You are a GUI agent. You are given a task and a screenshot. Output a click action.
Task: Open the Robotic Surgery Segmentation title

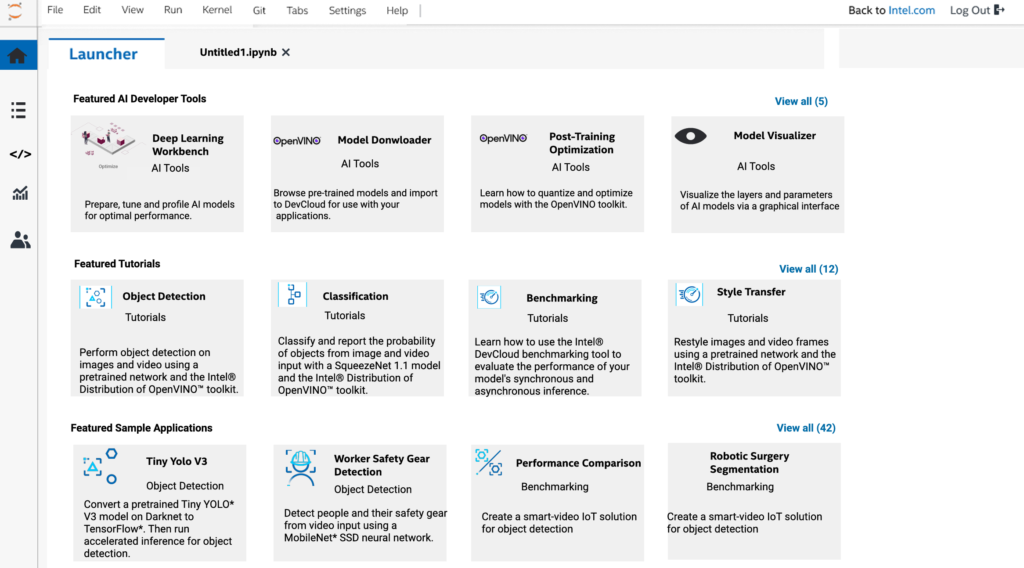tap(749, 462)
